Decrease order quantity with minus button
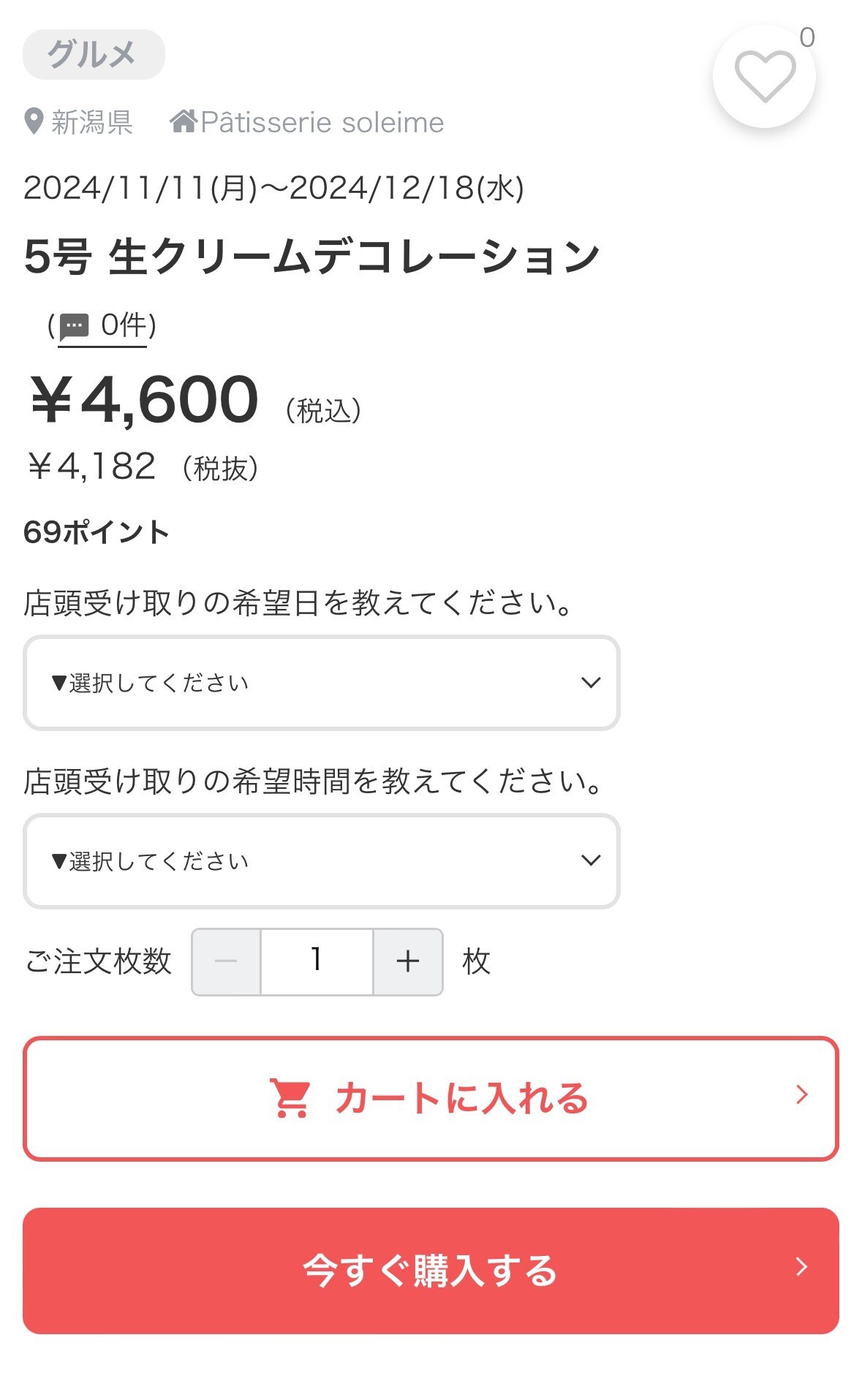Viewport: 862px width, 1400px height. [226, 961]
